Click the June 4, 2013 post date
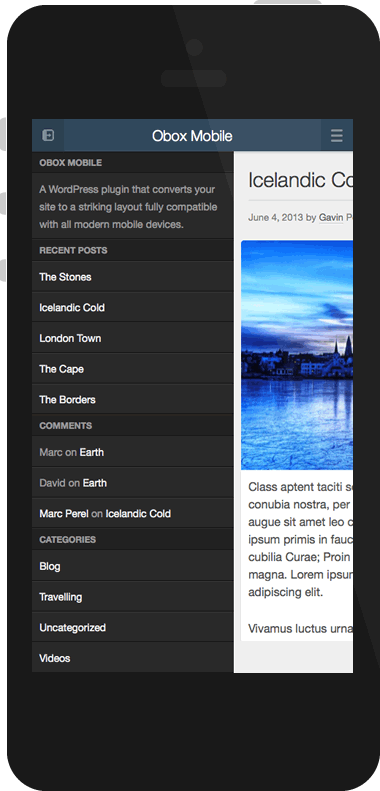 (x=276, y=217)
